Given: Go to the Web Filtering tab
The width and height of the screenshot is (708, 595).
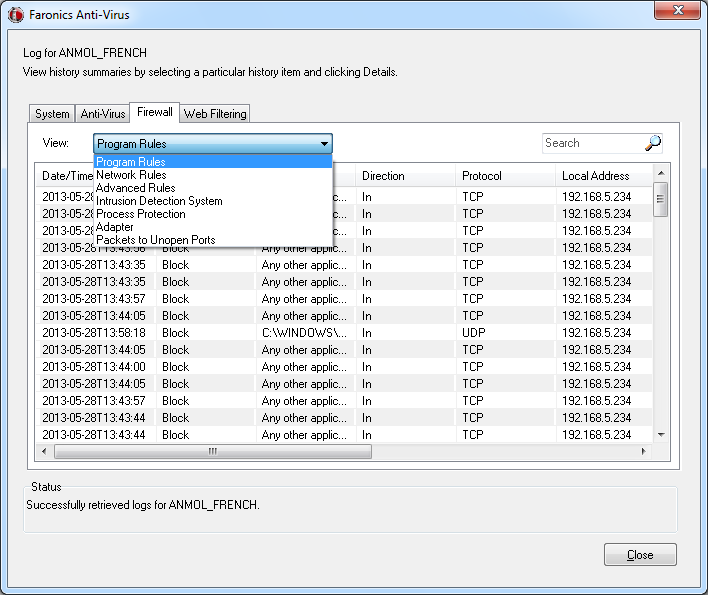Looking at the screenshot, I should (x=215, y=114).
